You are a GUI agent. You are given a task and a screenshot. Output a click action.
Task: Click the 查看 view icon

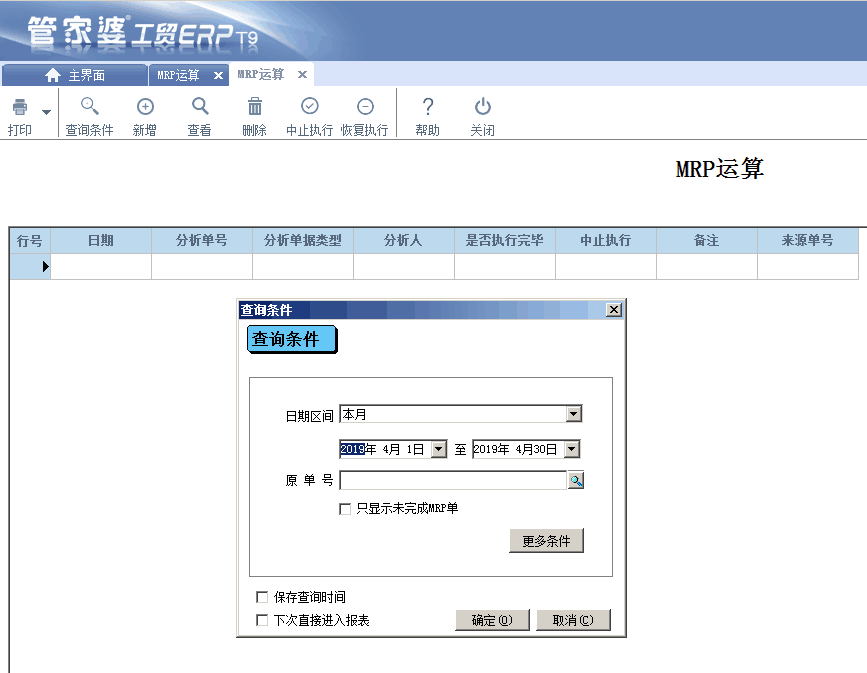[200, 107]
